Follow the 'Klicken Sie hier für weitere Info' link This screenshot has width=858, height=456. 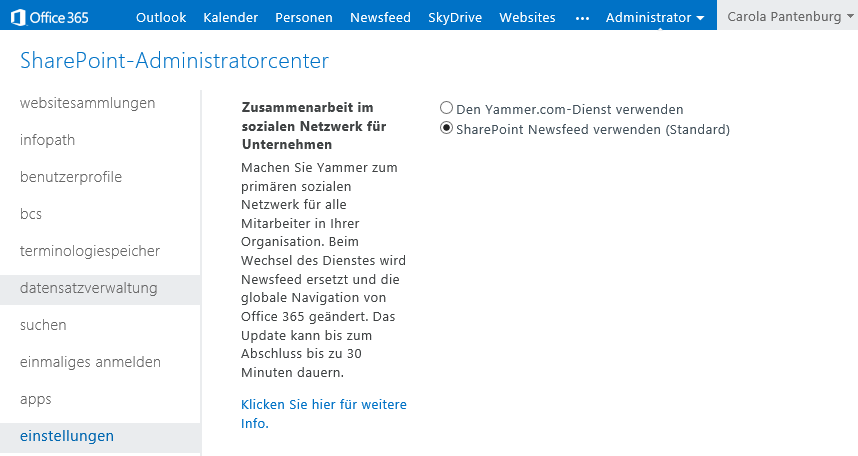point(324,414)
